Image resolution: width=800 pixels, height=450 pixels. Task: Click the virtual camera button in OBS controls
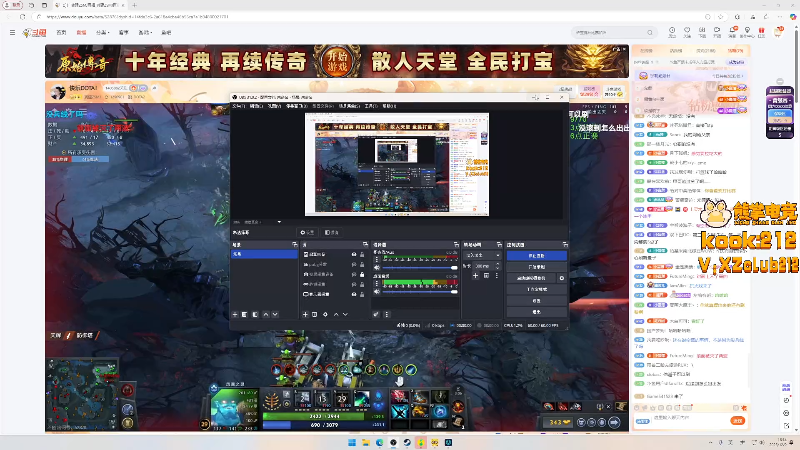click(x=531, y=278)
